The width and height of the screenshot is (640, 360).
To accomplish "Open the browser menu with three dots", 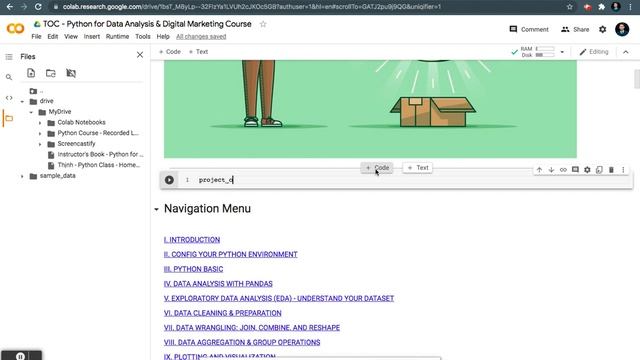I will (x=630, y=7).
